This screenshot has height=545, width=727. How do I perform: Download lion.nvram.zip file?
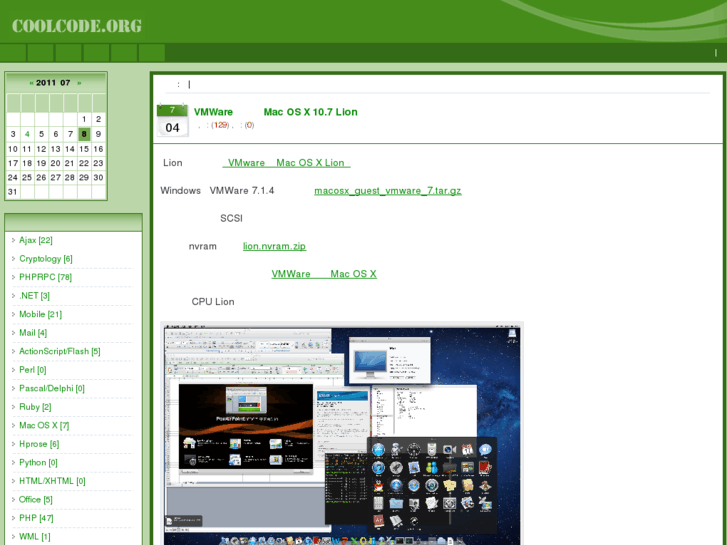274,246
